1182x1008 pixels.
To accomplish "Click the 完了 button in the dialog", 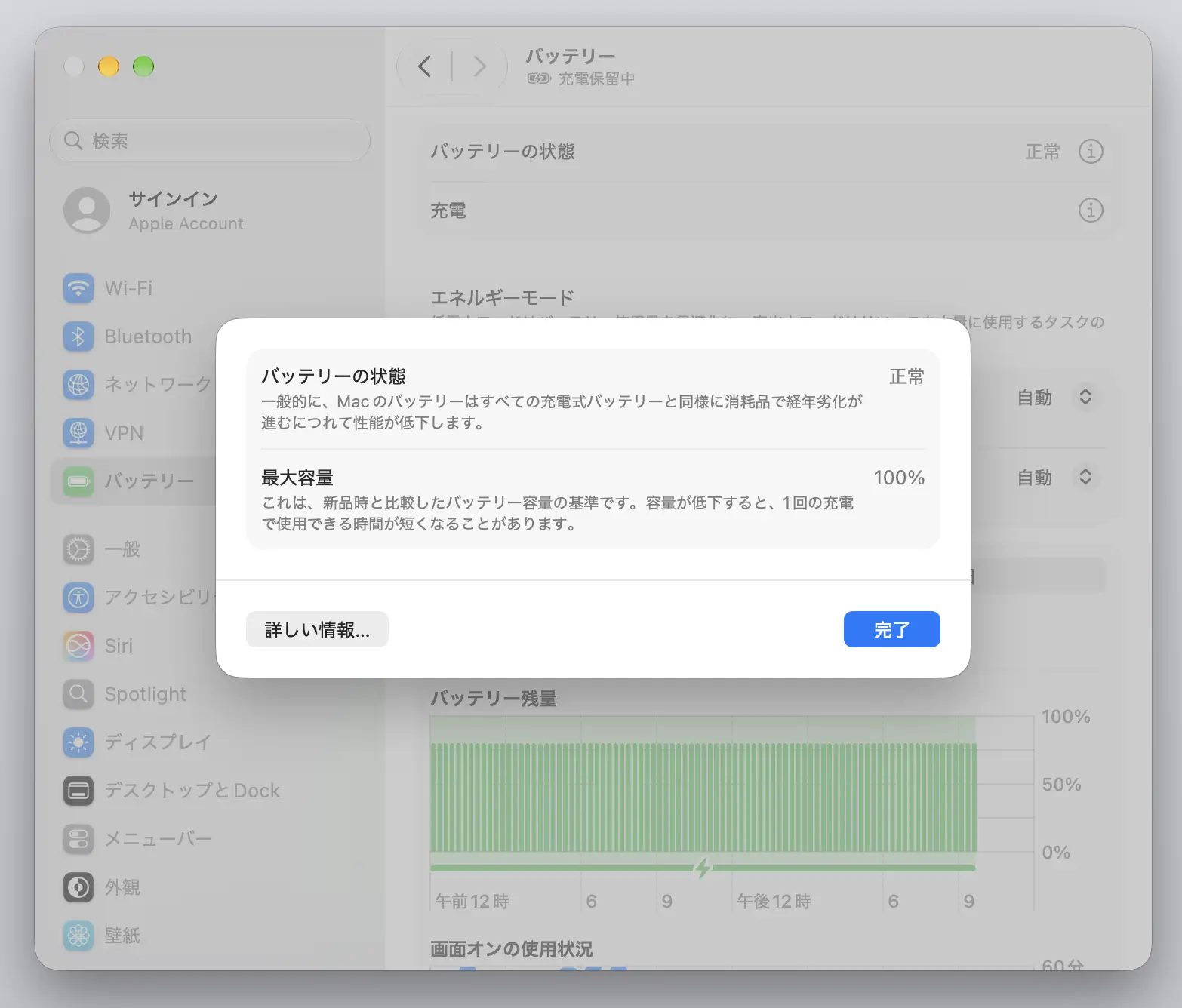I will pos(891,629).
